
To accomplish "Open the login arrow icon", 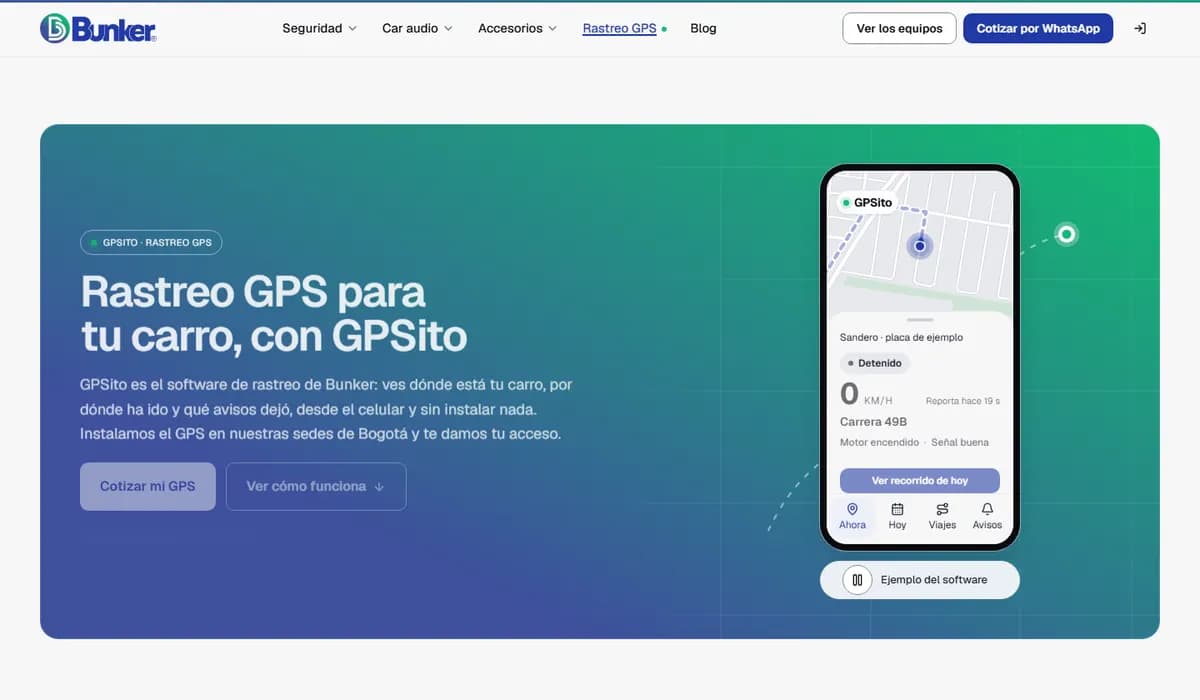I will click(1140, 28).
